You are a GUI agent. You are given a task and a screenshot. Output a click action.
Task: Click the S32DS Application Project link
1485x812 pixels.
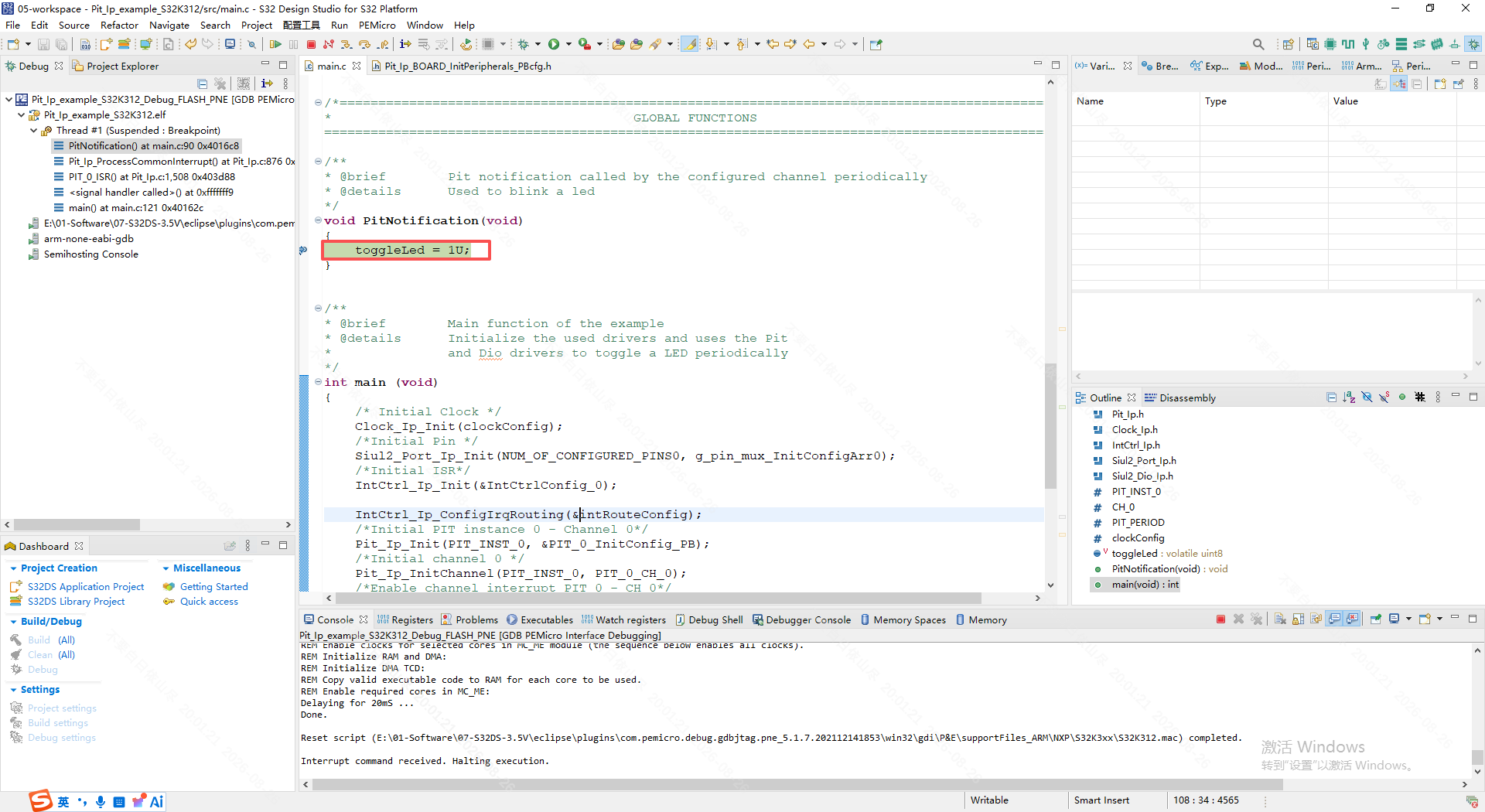[x=86, y=587]
